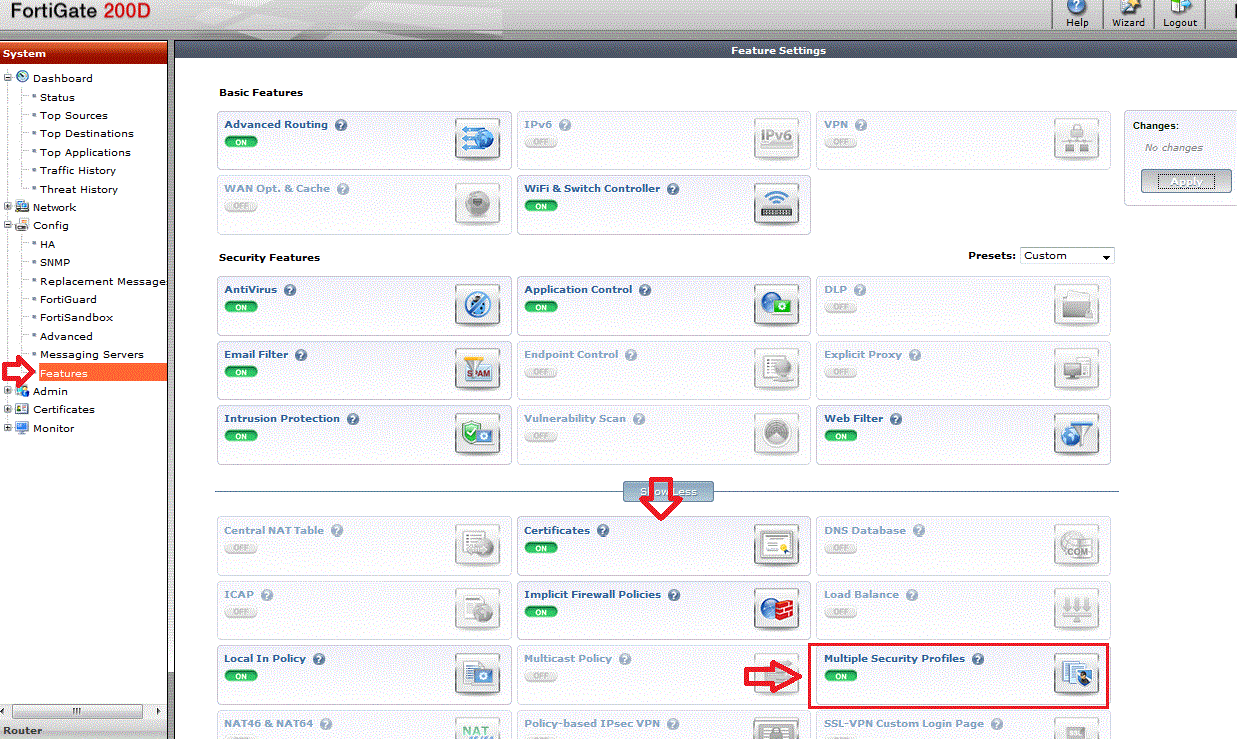Image resolution: width=1237 pixels, height=739 pixels.
Task: Open Messaging Servers in Config
Action: click(92, 354)
